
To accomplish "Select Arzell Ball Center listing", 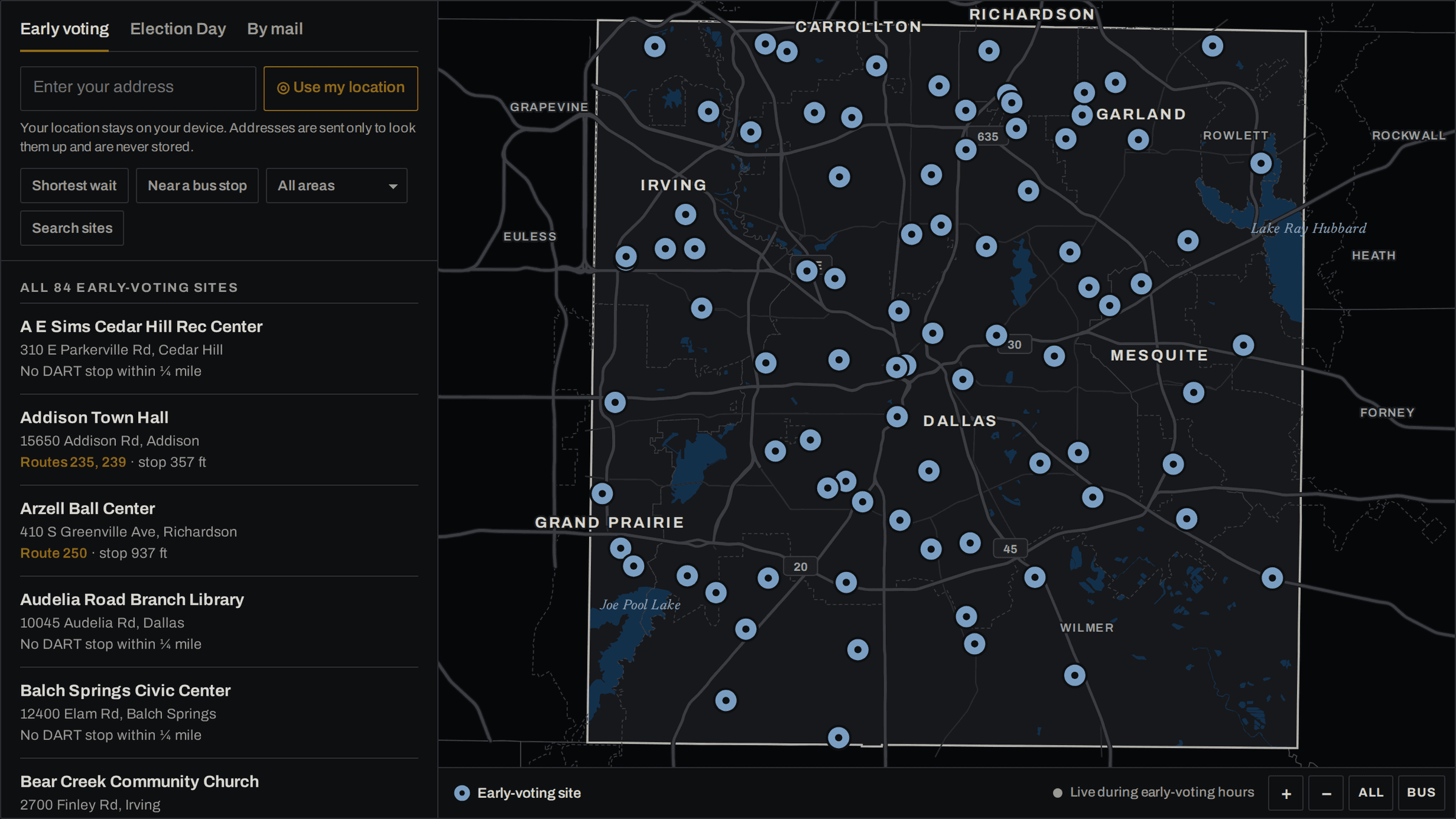I will coord(219,531).
